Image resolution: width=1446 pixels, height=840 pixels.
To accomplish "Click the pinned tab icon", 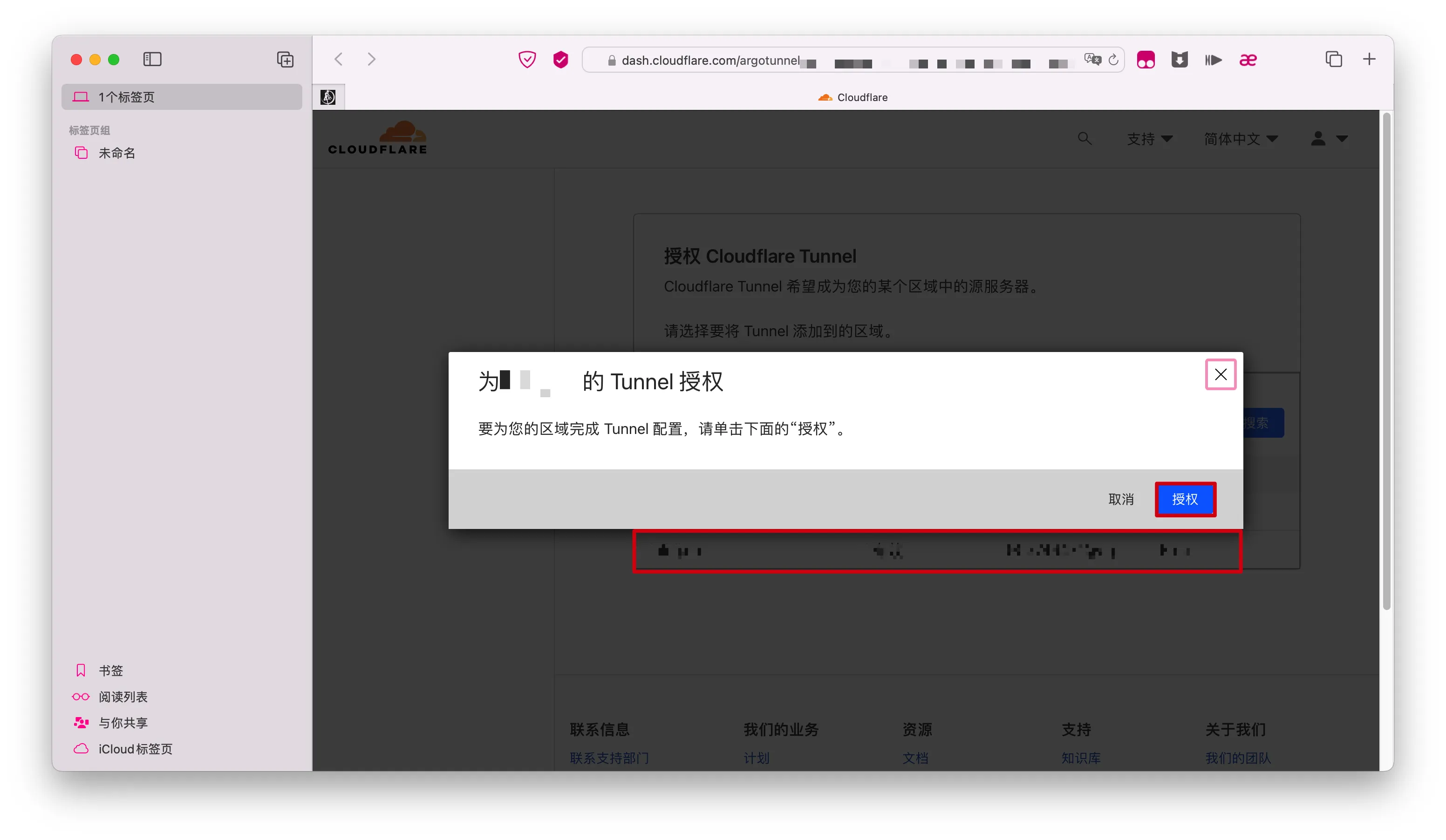I will (x=328, y=97).
